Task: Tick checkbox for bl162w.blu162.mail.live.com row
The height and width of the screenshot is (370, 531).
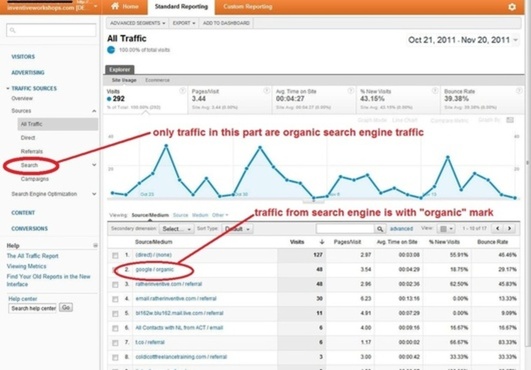Action: (x=115, y=314)
